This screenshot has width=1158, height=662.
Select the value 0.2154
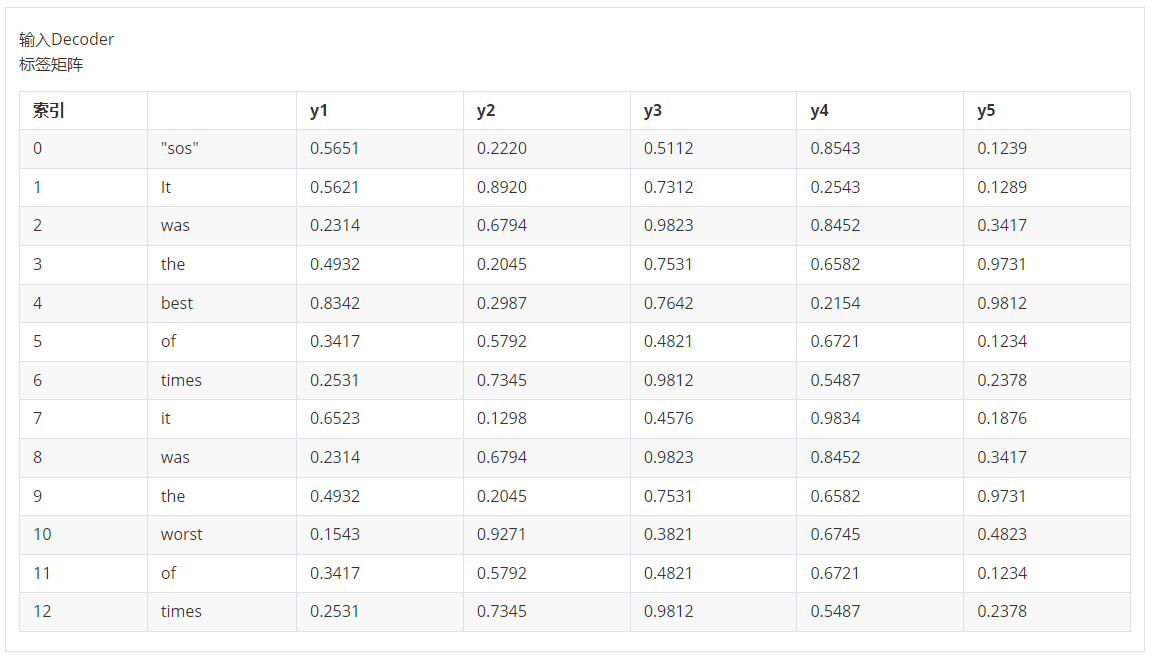[835, 303]
